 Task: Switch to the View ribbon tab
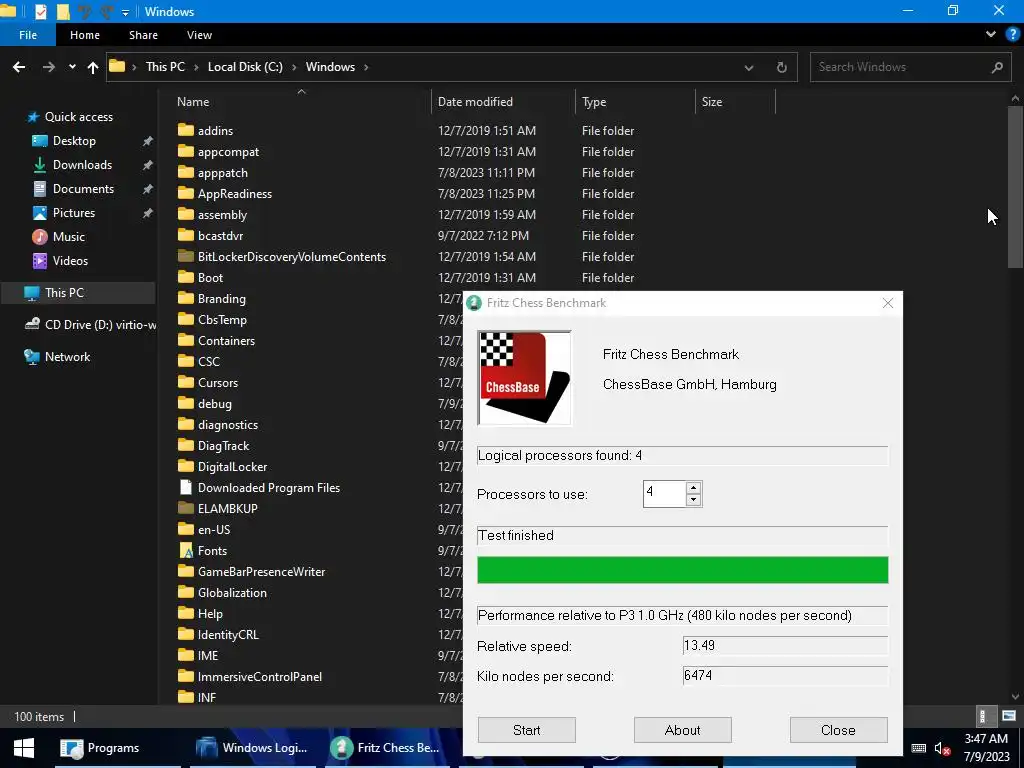199,35
